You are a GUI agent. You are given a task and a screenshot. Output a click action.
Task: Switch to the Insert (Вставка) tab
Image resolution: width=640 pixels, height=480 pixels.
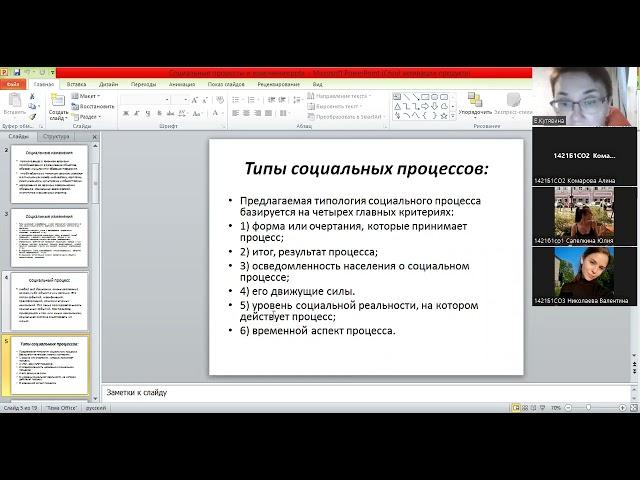click(x=76, y=84)
